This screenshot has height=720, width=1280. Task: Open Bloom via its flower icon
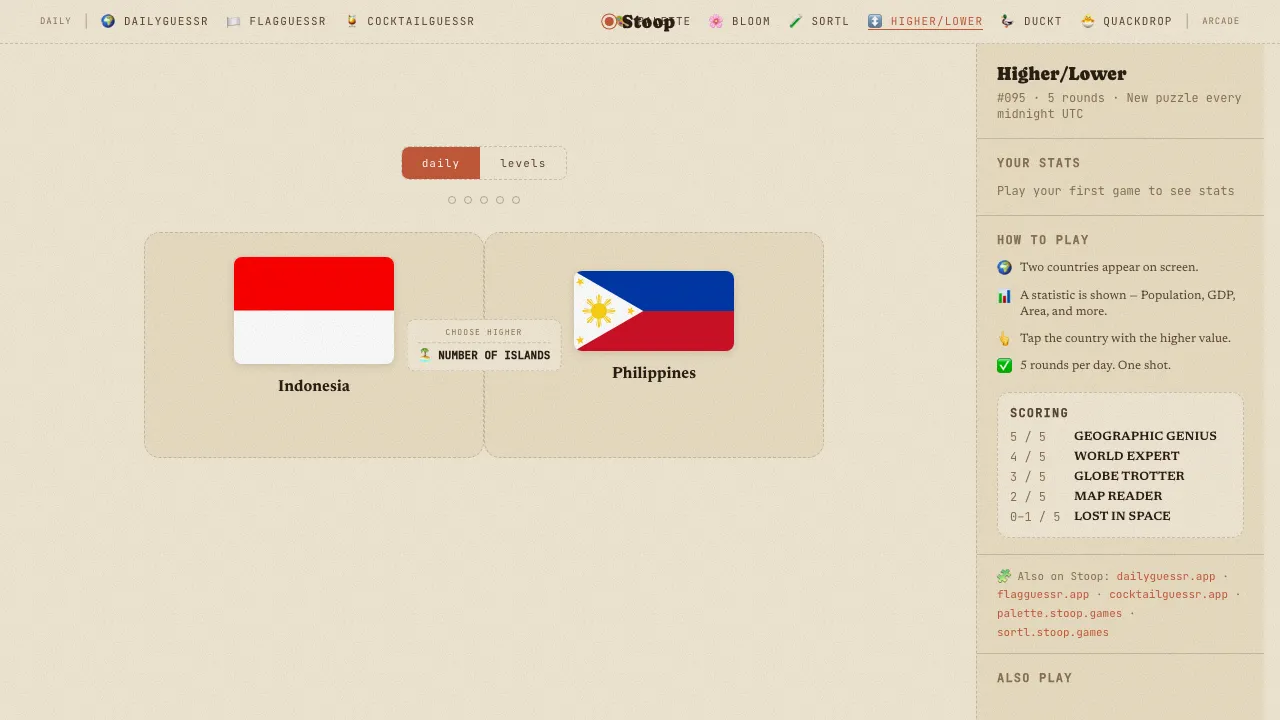[x=716, y=21]
